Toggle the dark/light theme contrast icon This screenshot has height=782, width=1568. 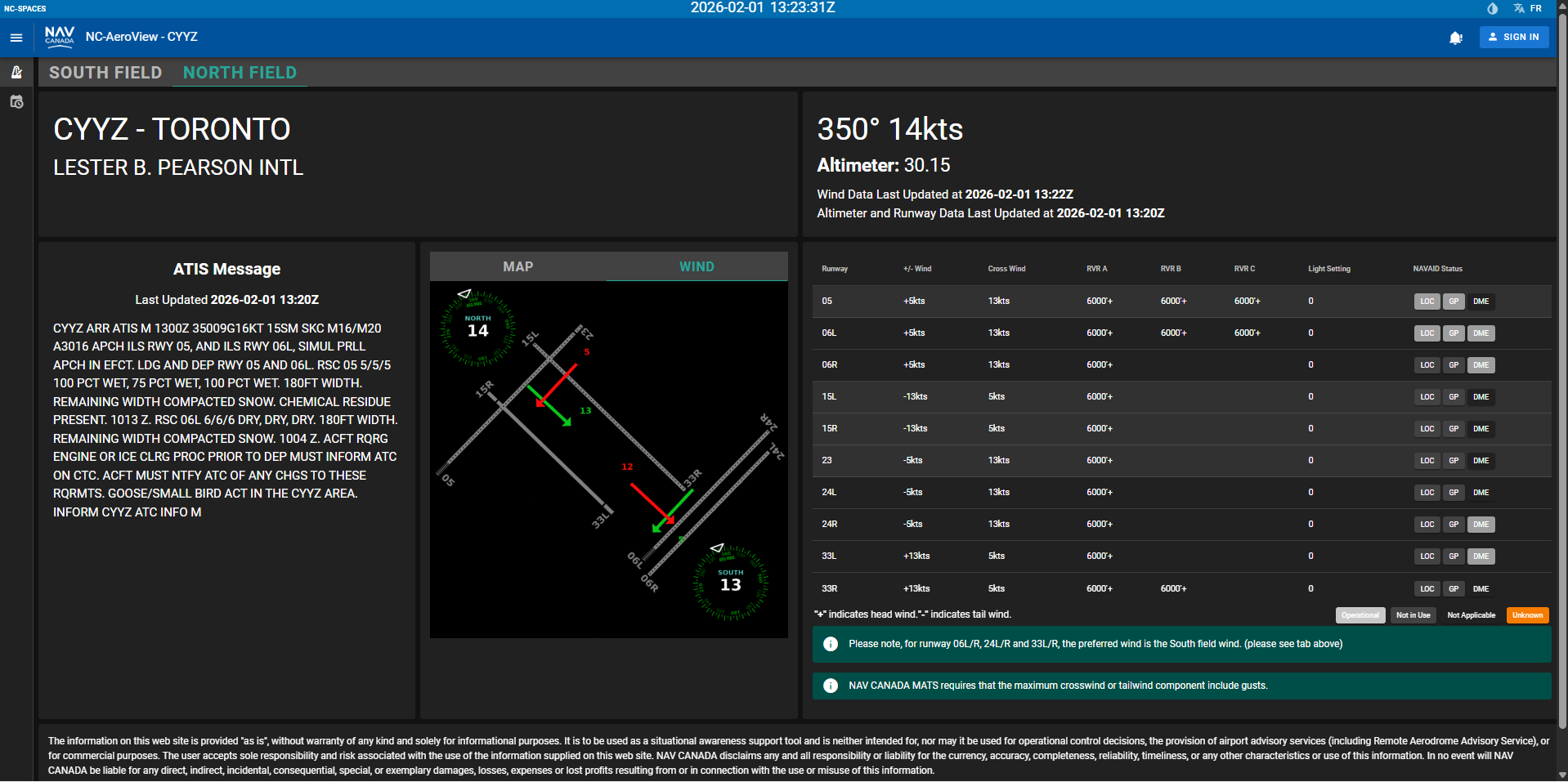pyautogui.click(x=1491, y=9)
